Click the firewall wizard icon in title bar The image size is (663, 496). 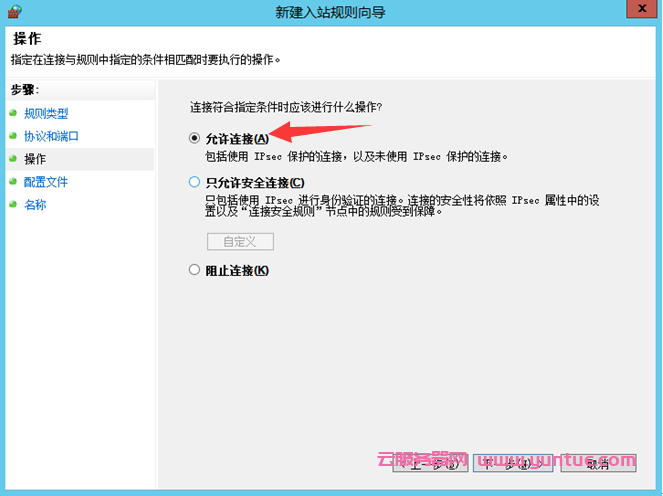point(13,11)
